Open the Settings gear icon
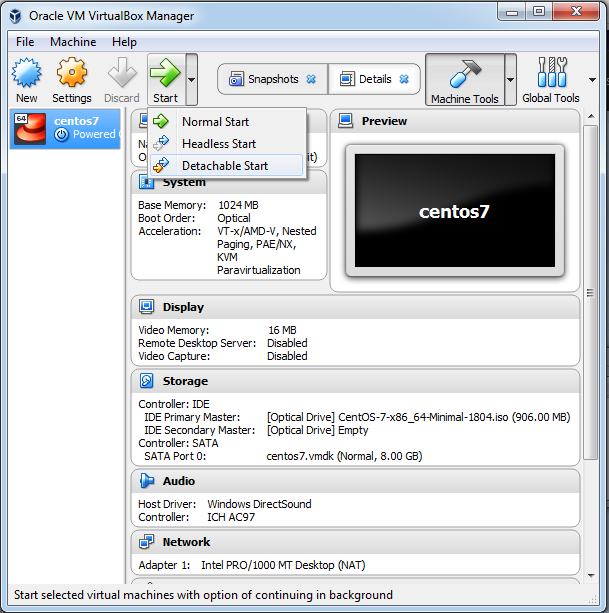 (72, 72)
